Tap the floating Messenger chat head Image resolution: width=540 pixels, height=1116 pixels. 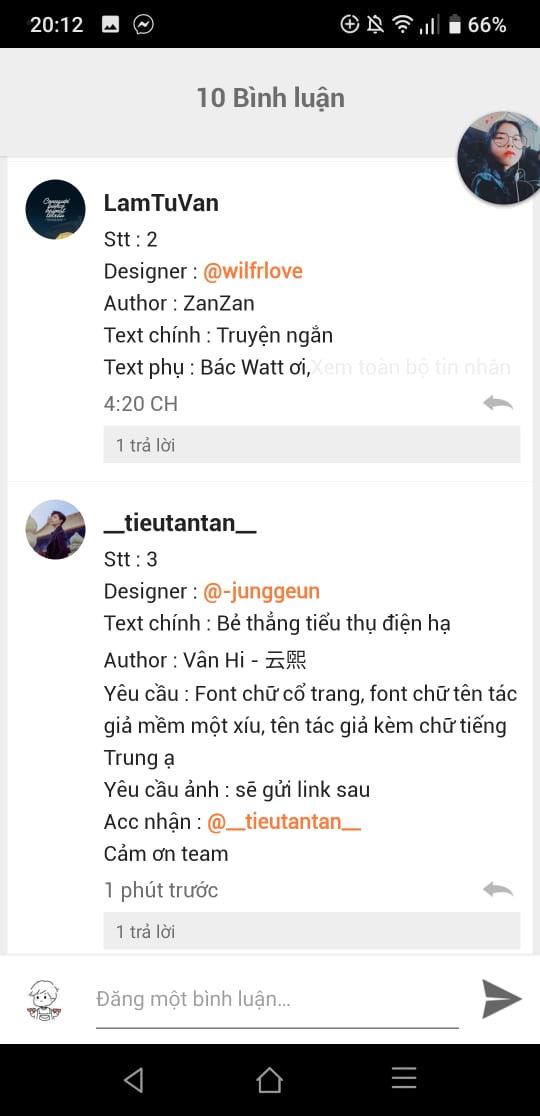[x=499, y=158]
